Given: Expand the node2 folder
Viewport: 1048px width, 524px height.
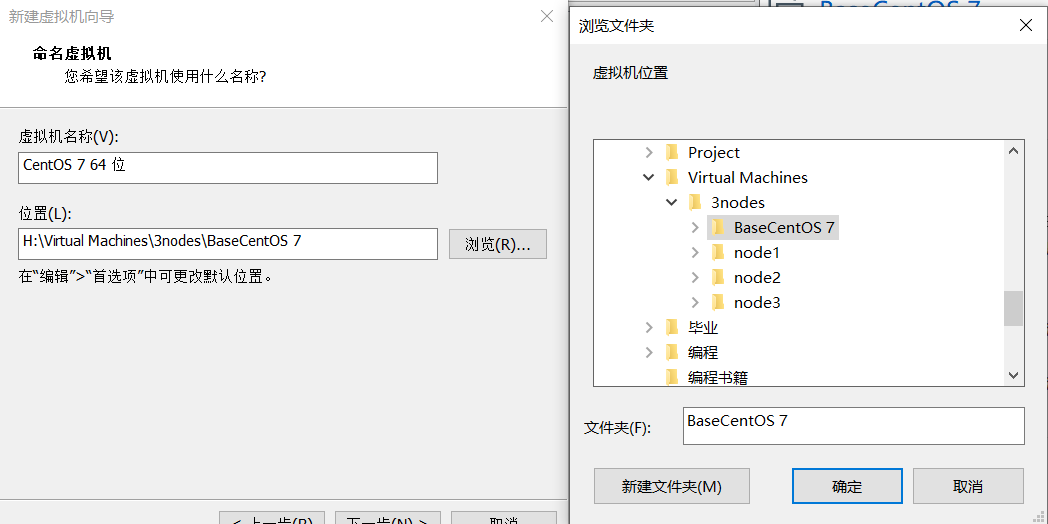Looking at the screenshot, I should point(695,277).
